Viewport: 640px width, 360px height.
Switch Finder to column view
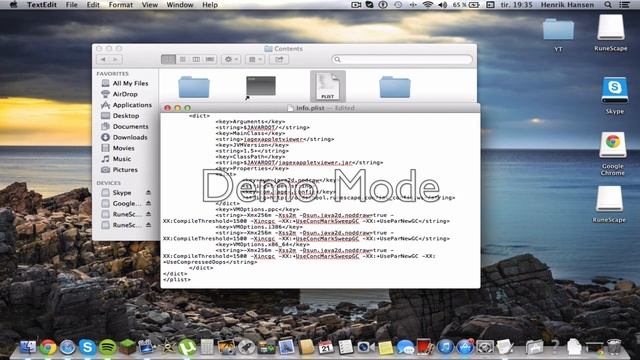click(x=196, y=60)
